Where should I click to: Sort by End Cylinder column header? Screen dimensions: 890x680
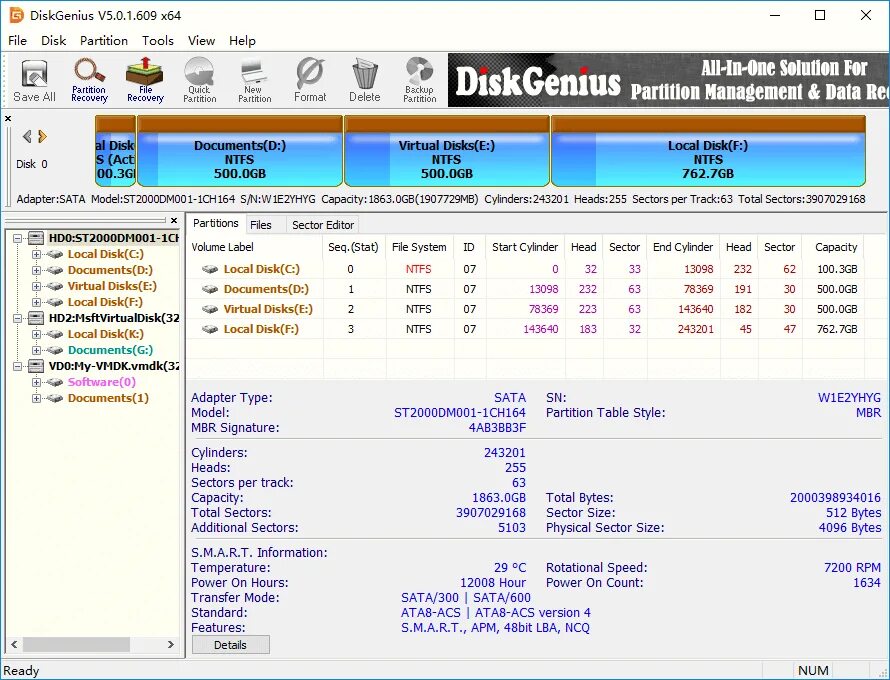[x=683, y=247]
